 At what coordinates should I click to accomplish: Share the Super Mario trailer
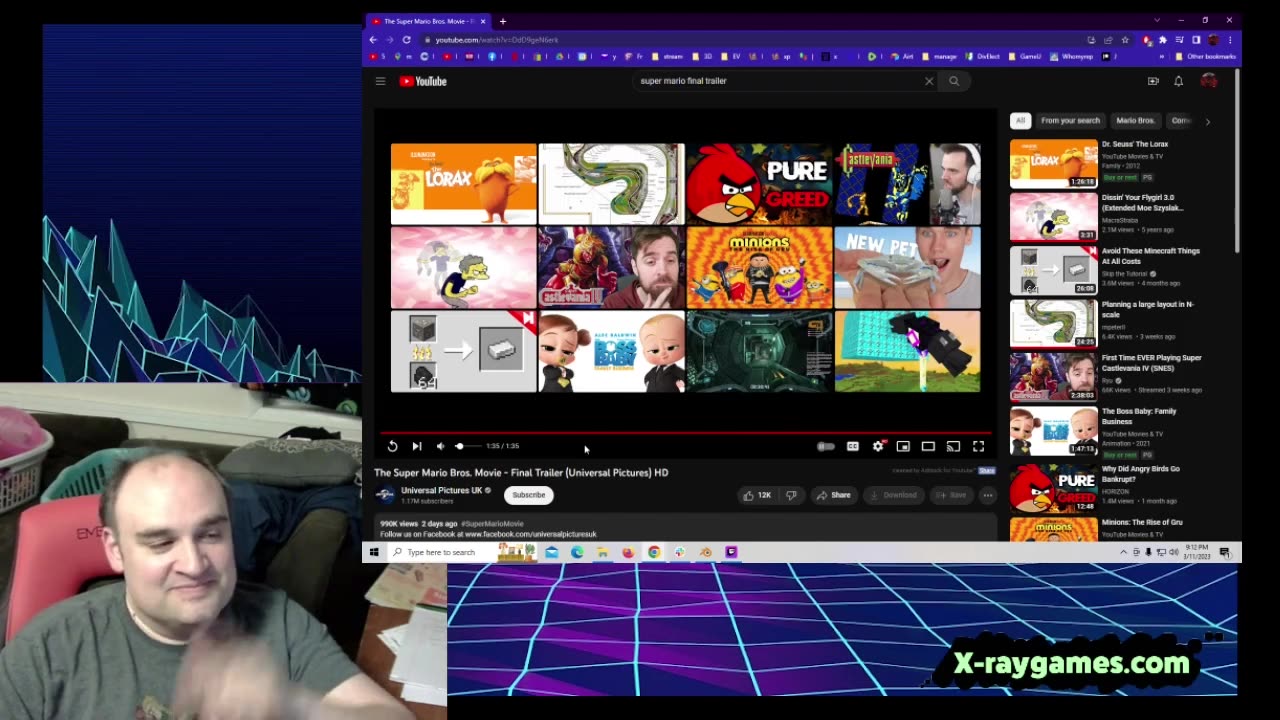pyautogui.click(x=833, y=495)
